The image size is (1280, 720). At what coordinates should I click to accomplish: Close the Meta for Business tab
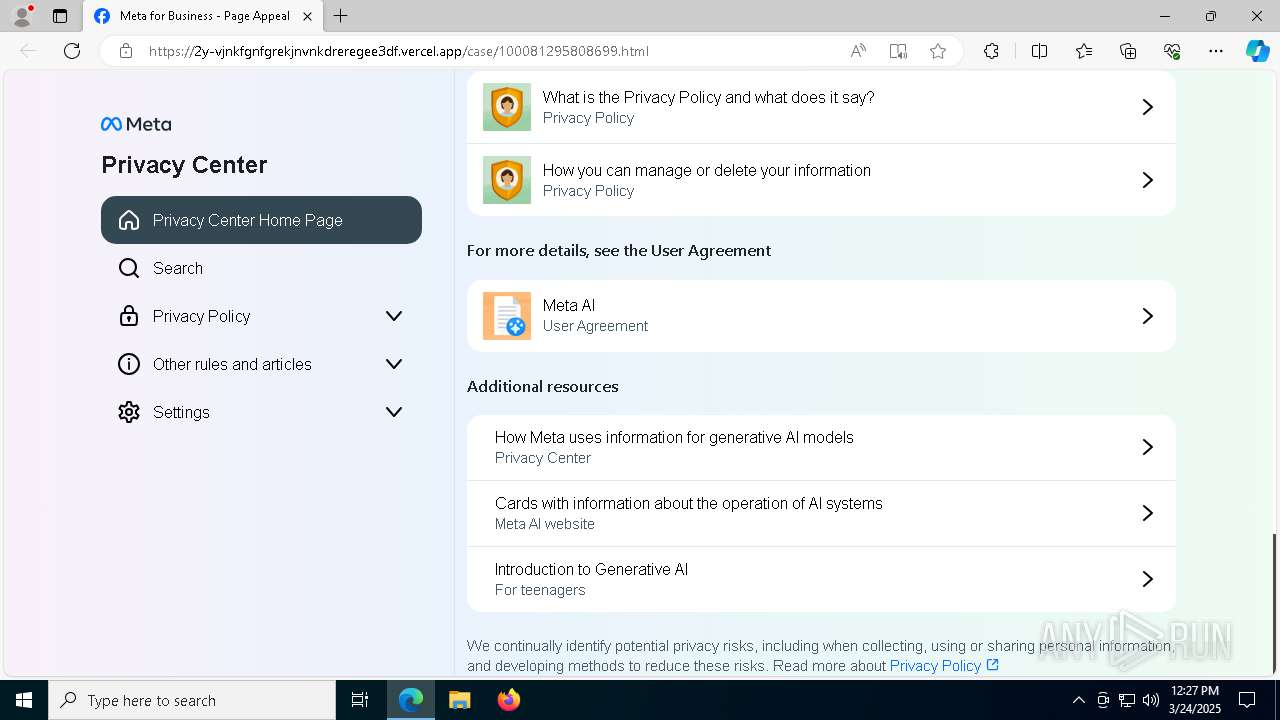(308, 16)
